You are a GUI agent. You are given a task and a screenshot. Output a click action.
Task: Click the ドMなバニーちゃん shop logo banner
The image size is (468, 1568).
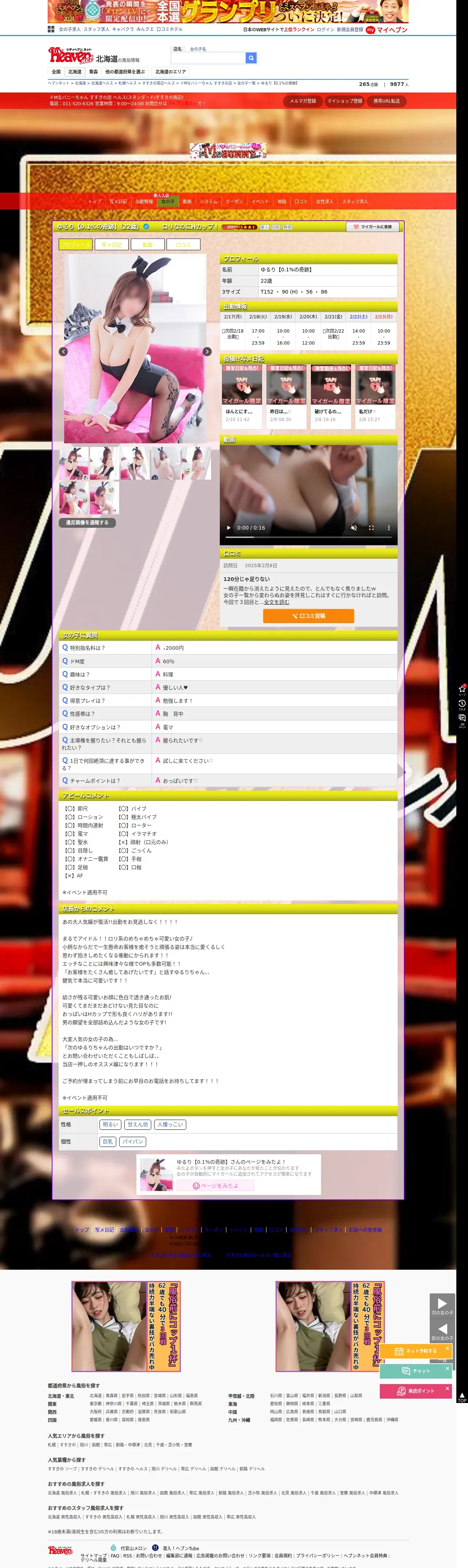228,151
